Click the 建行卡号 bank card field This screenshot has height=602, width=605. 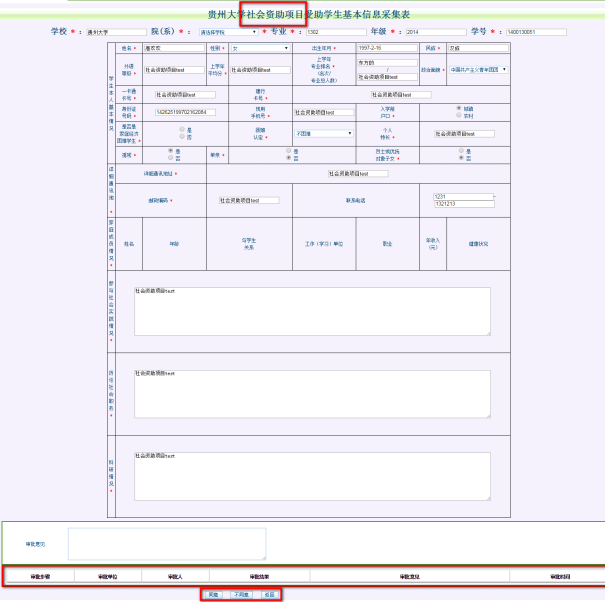point(401,95)
